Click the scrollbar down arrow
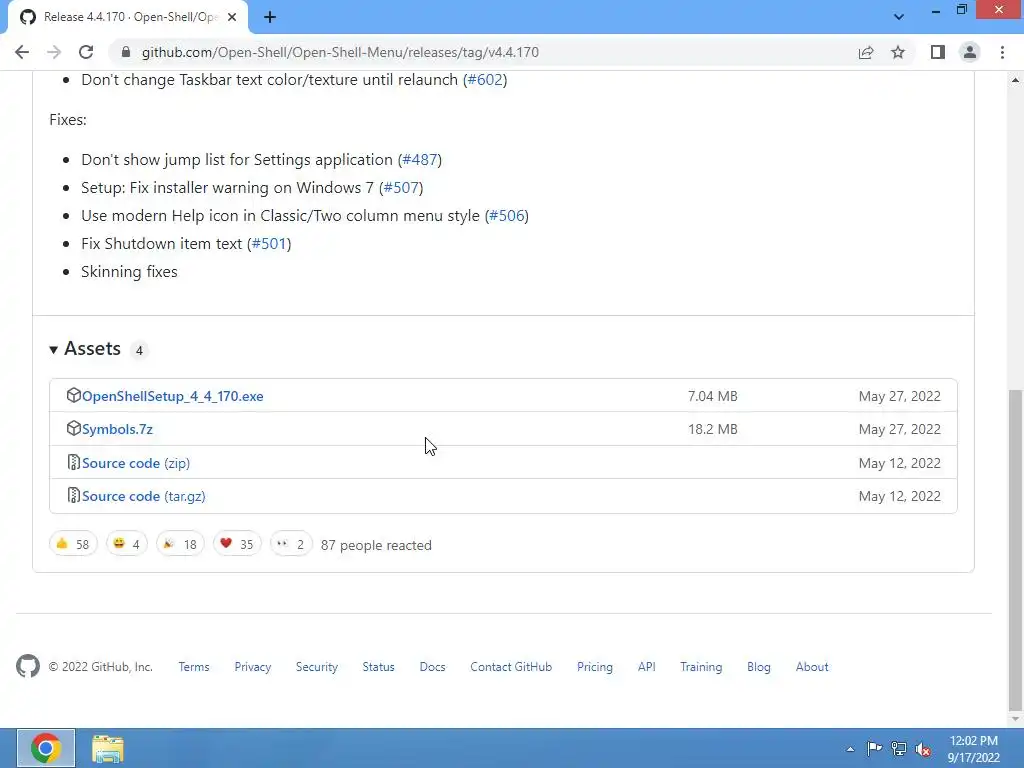The height and width of the screenshot is (768, 1024). pyautogui.click(x=1015, y=719)
